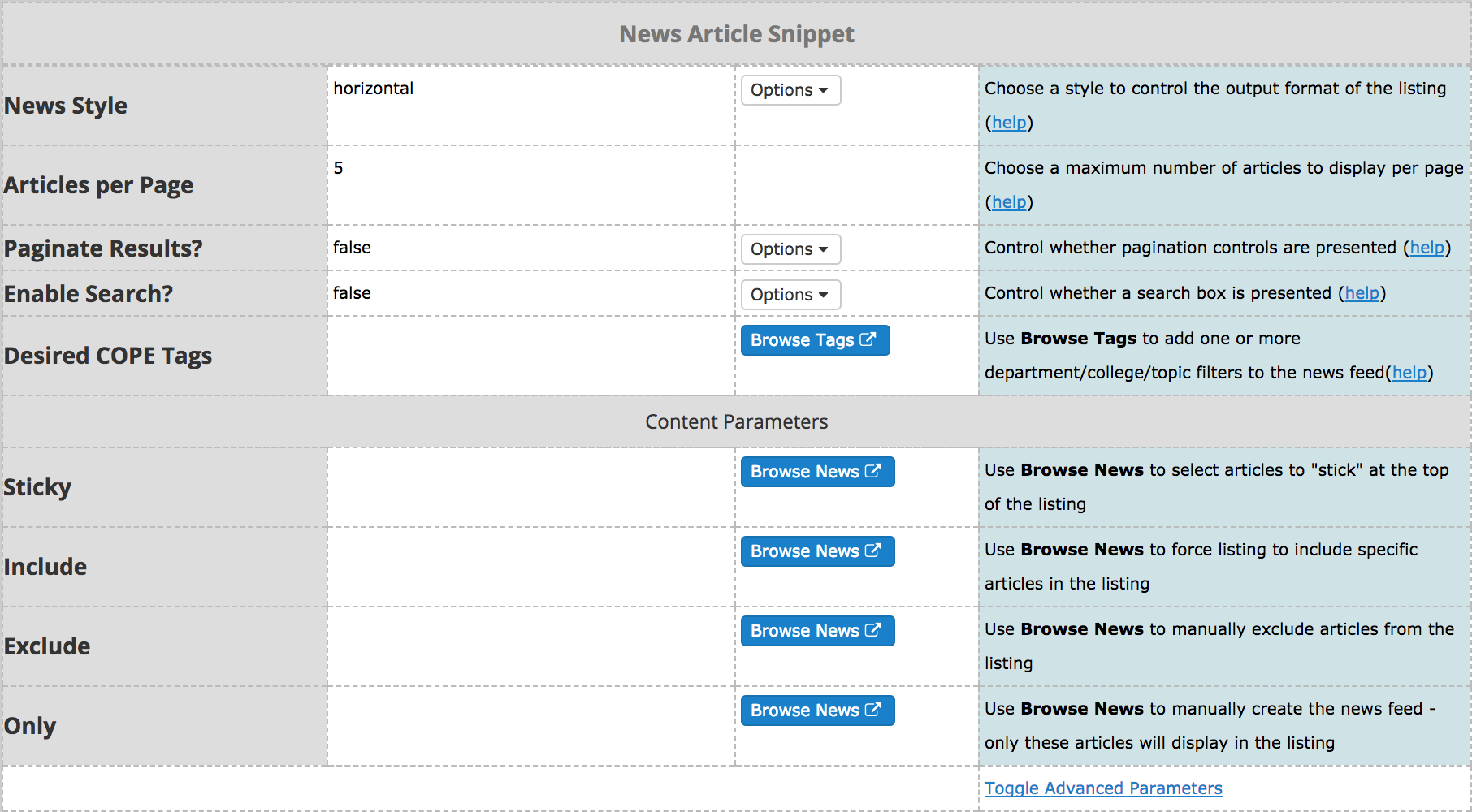Open help link for COPE tags filters
1472x812 pixels.
1409,373
